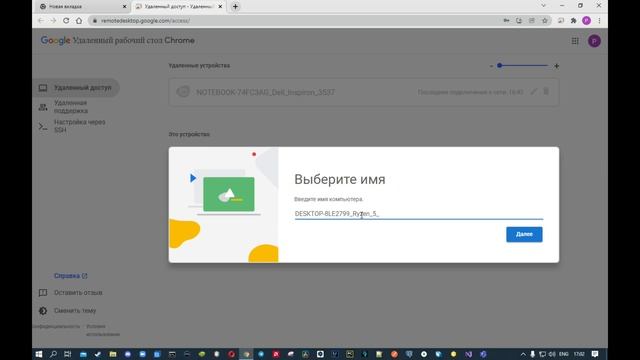Switch to the Новая вкладка tab

click(81, 7)
